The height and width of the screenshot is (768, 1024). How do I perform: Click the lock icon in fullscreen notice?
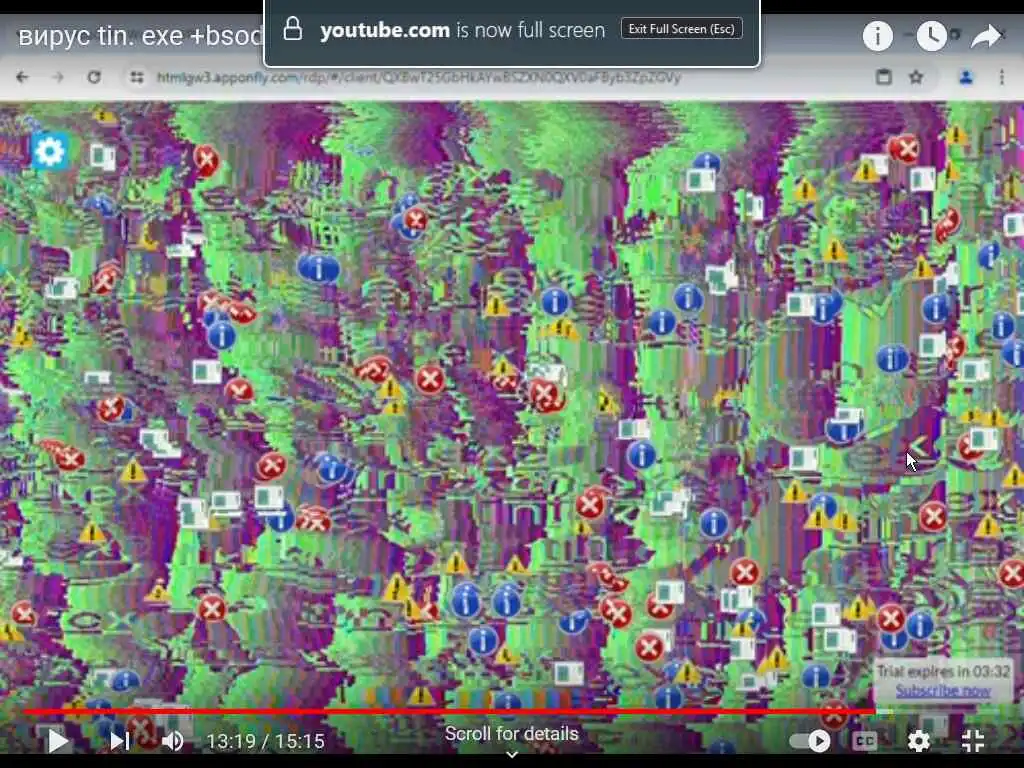(x=293, y=29)
